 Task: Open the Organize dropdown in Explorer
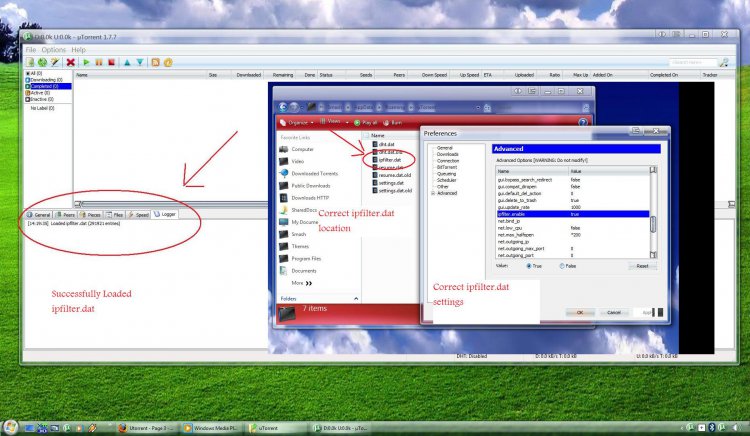coord(297,123)
